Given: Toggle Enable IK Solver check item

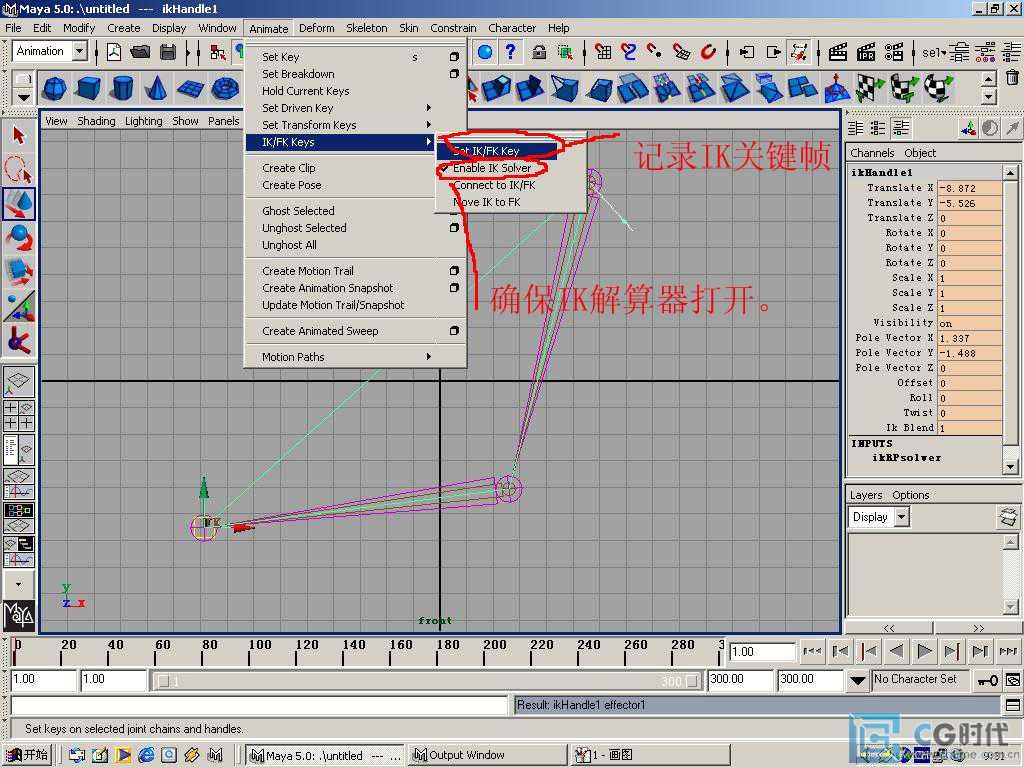Looking at the screenshot, I should (x=491, y=168).
